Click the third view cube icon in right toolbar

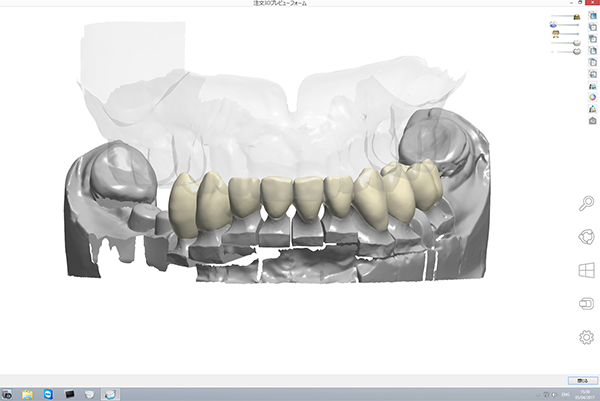pos(592,40)
